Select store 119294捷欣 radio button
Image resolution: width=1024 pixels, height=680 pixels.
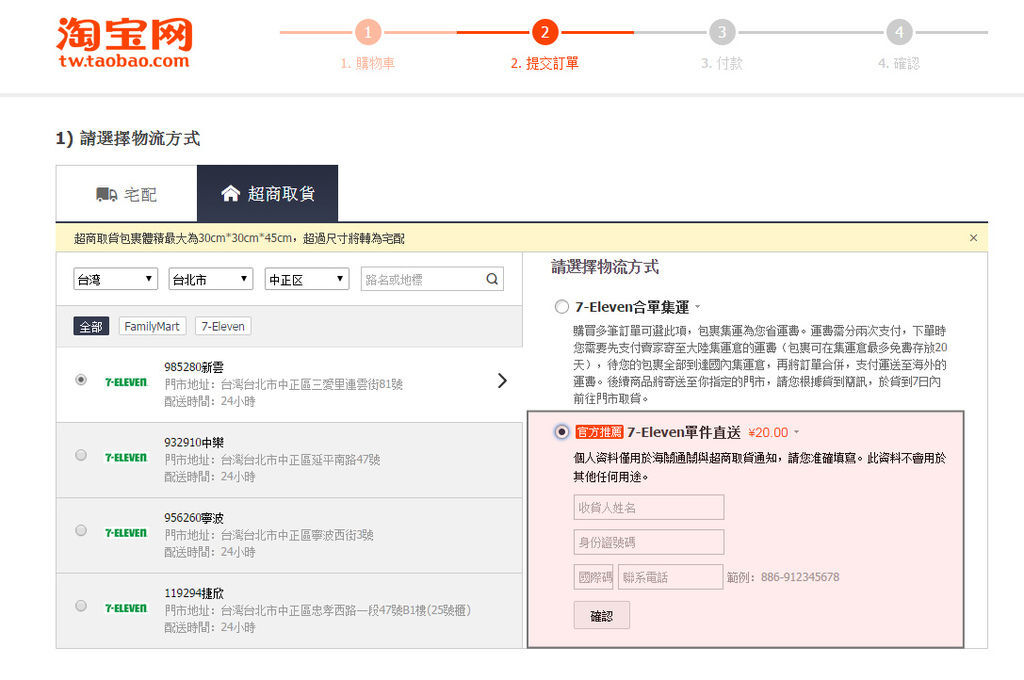tap(81, 606)
